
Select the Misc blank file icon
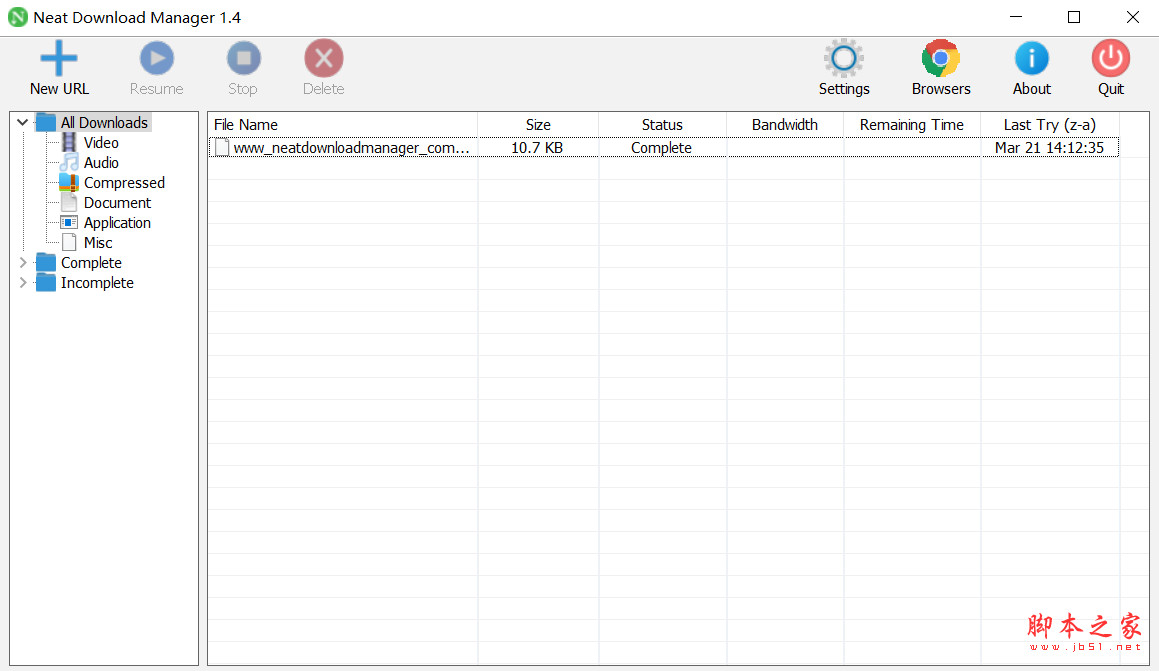click(69, 242)
